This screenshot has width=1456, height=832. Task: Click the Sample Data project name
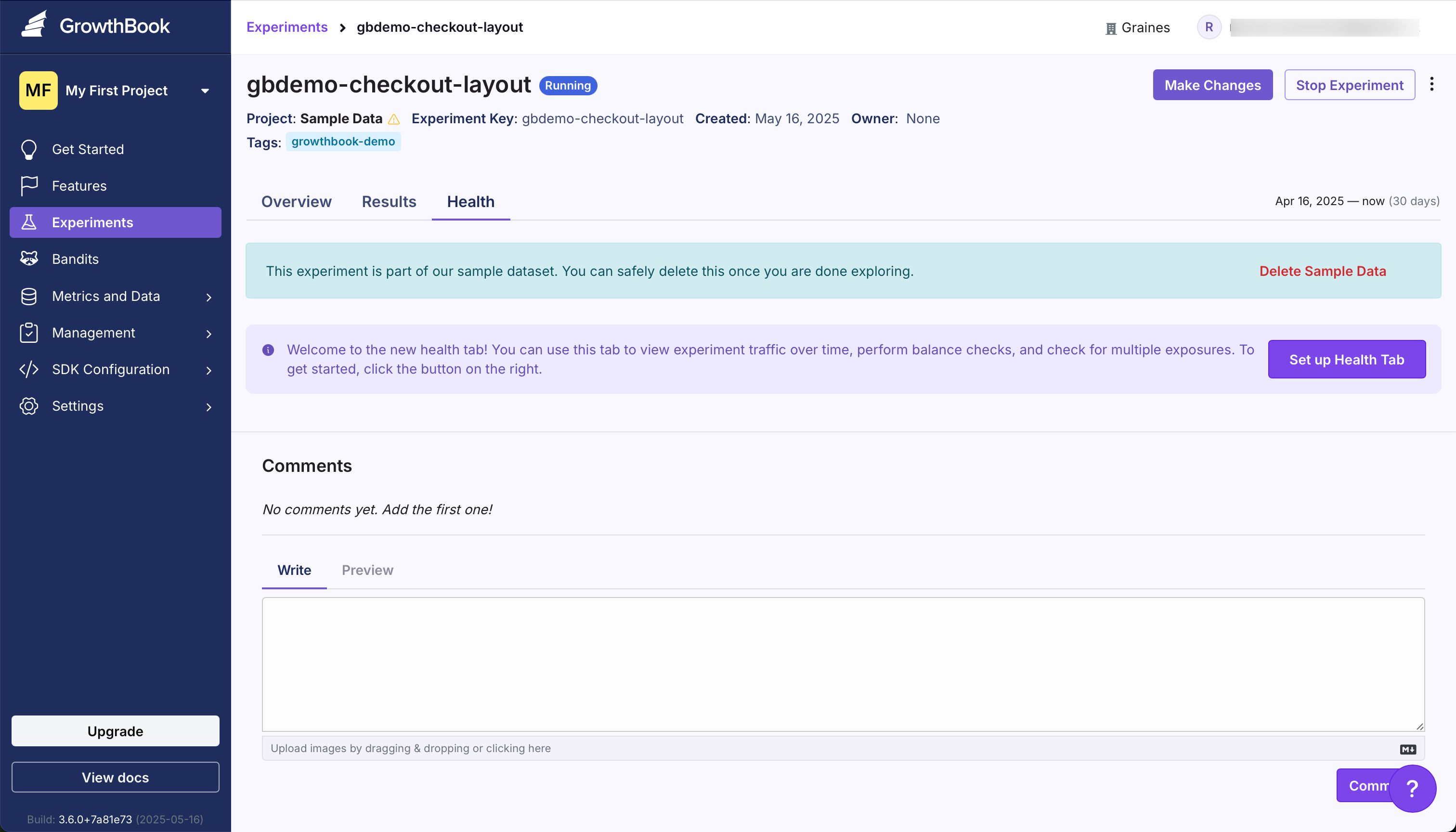pyautogui.click(x=341, y=118)
